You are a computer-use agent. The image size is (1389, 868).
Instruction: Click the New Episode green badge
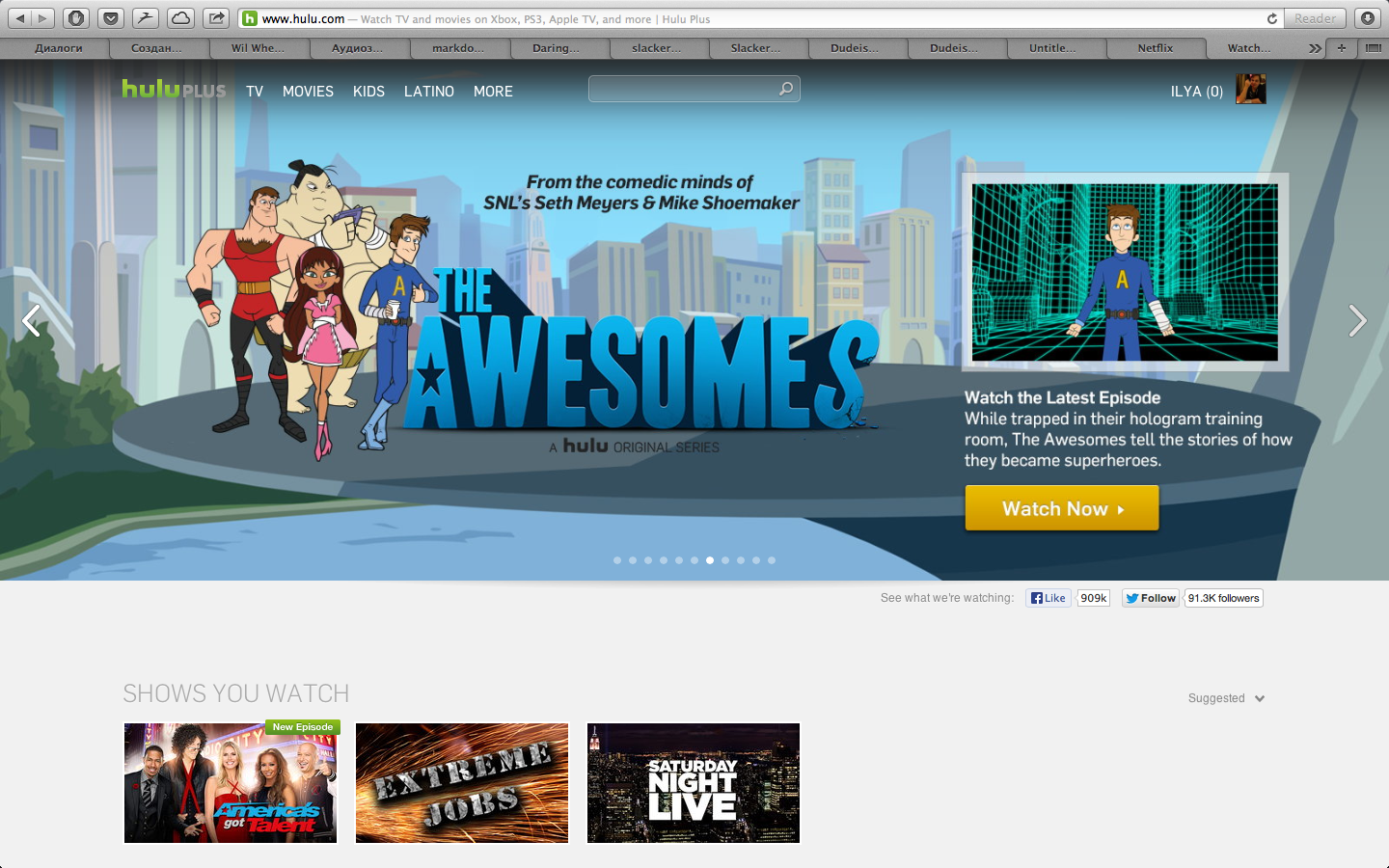point(302,727)
